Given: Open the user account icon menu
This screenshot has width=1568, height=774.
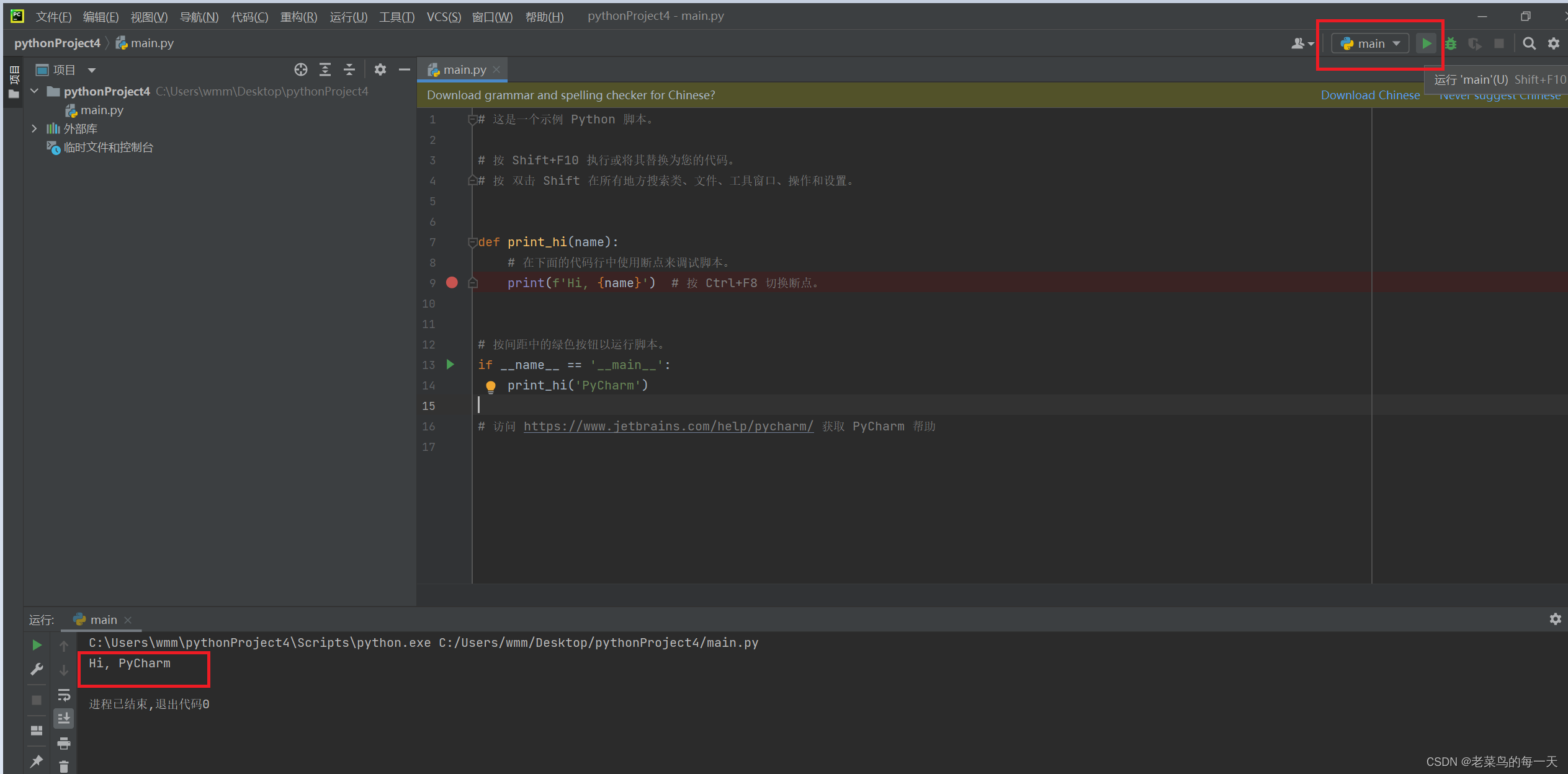Looking at the screenshot, I should click(x=1302, y=43).
